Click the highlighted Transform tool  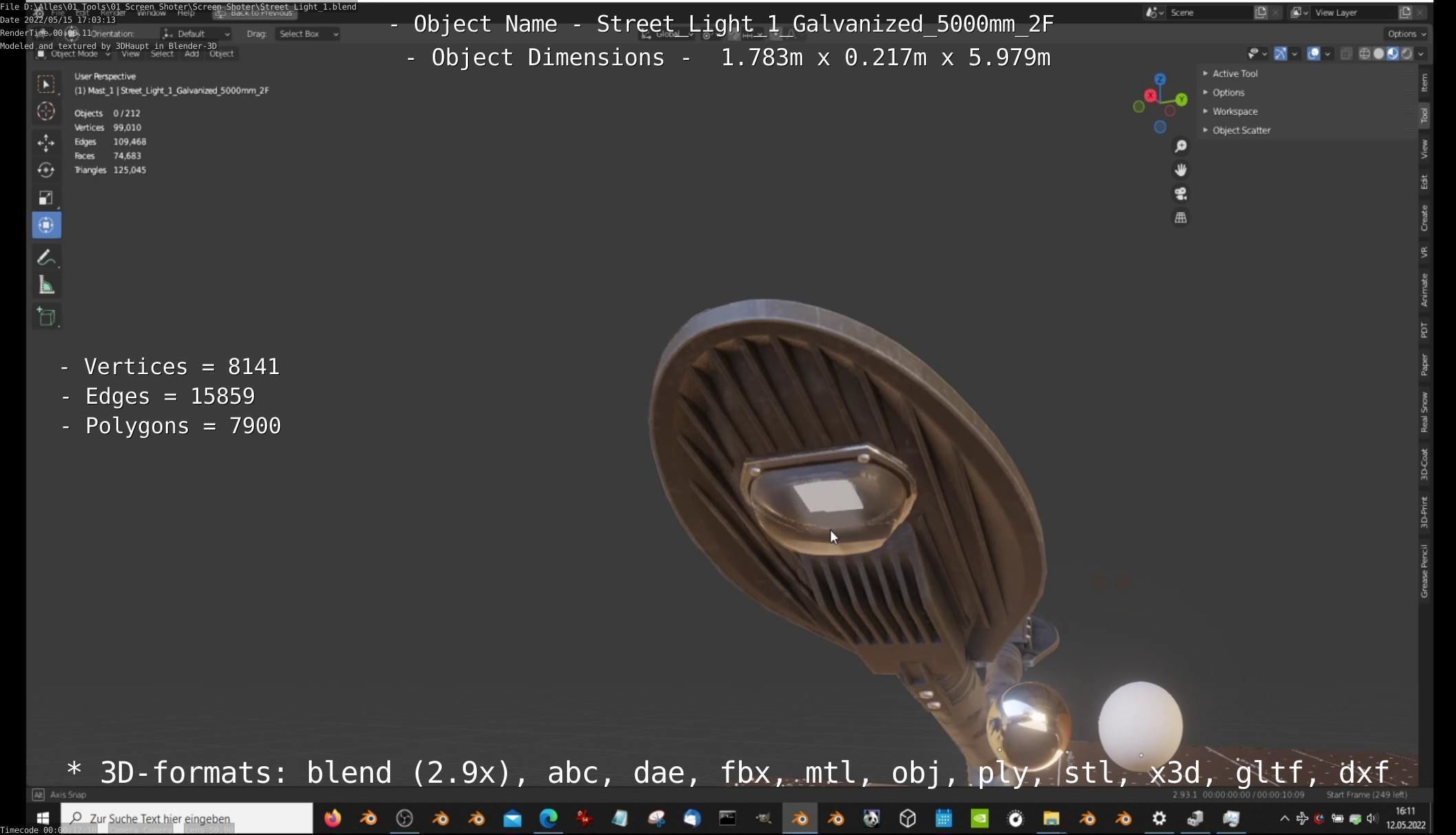coord(46,225)
